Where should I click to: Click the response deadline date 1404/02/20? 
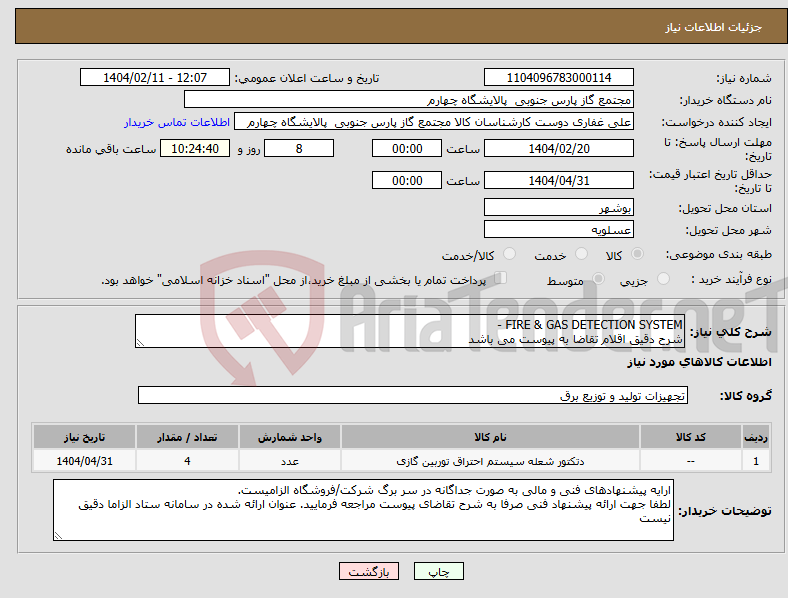558,148
